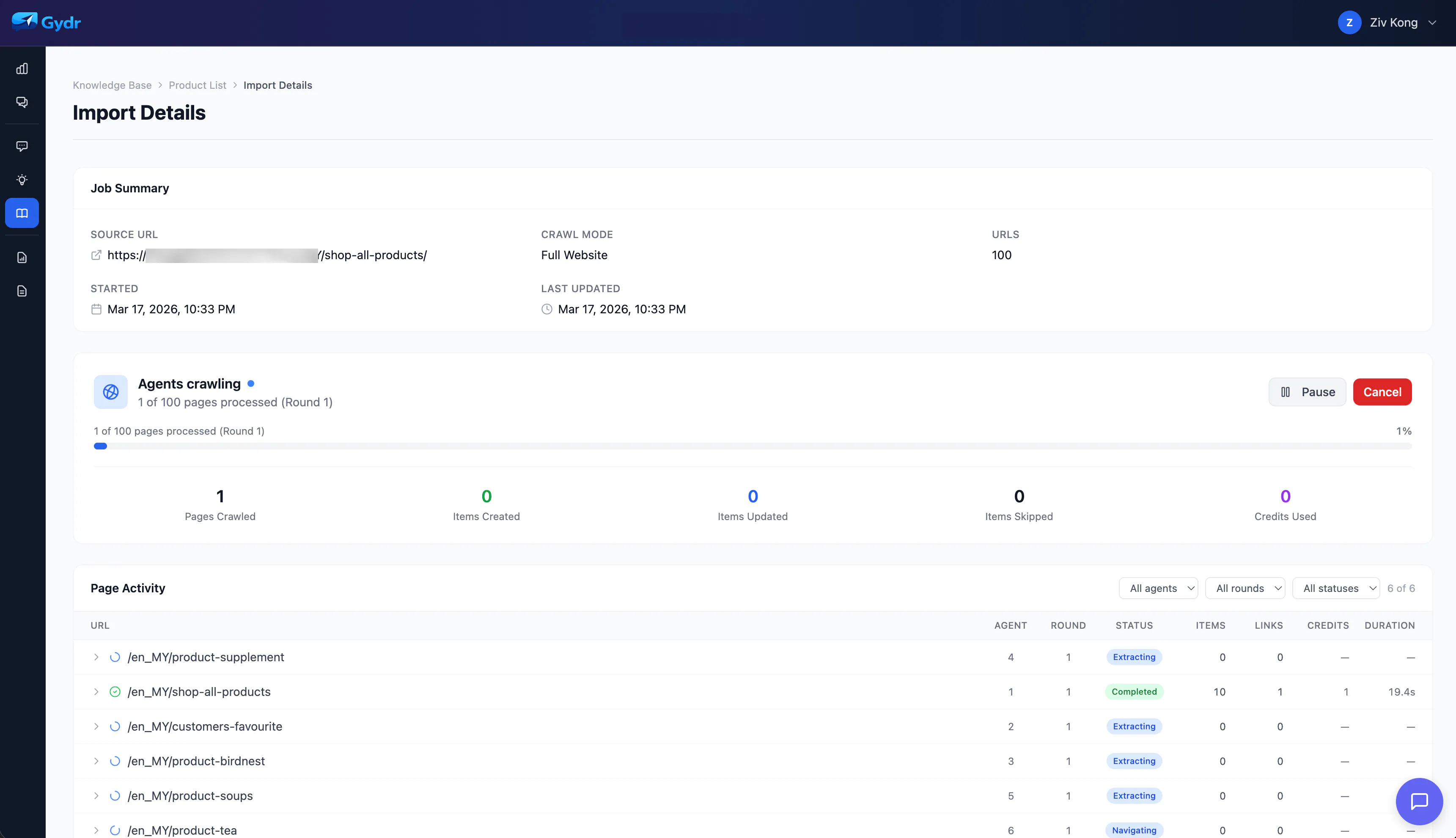
Task: Expand the /en_MY/product-tea row
Action: click(x=96, y=830)
